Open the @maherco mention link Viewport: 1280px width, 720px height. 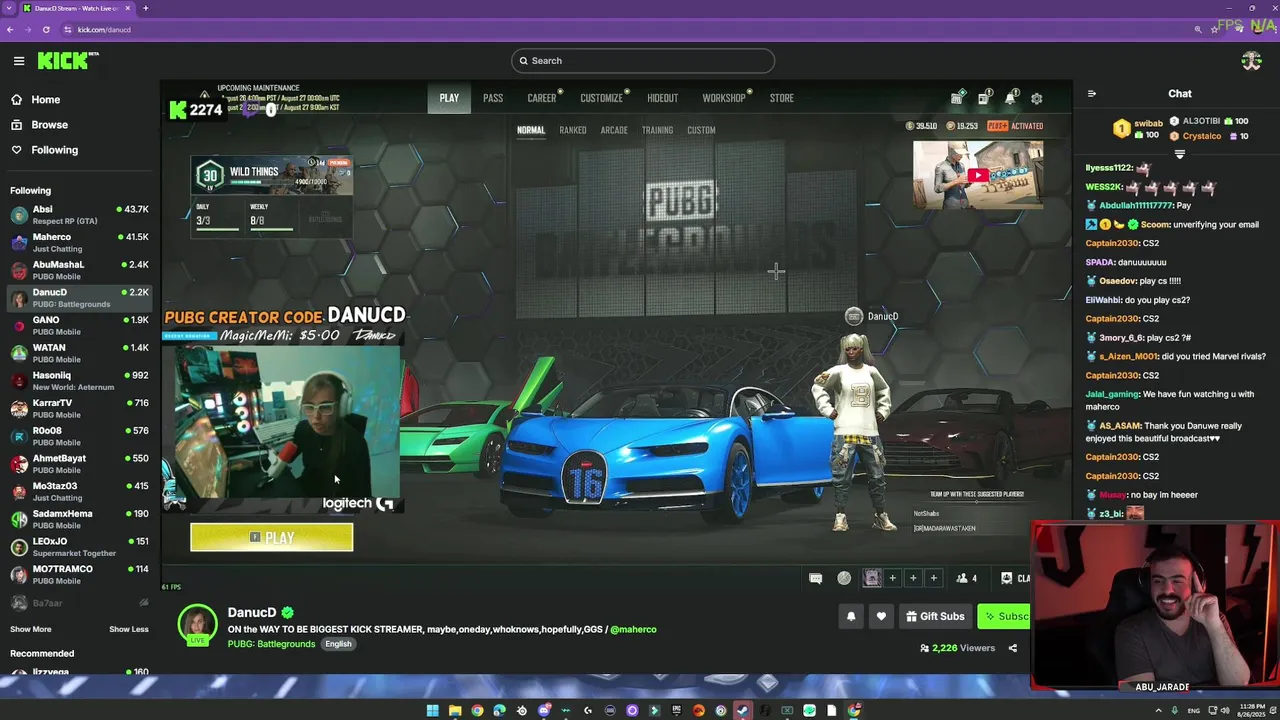pos(633,630)
